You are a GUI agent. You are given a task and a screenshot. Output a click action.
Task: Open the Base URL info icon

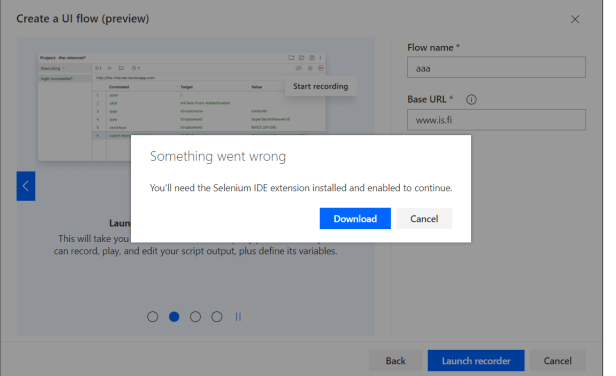pyautogui.click(x=471, y=99)
